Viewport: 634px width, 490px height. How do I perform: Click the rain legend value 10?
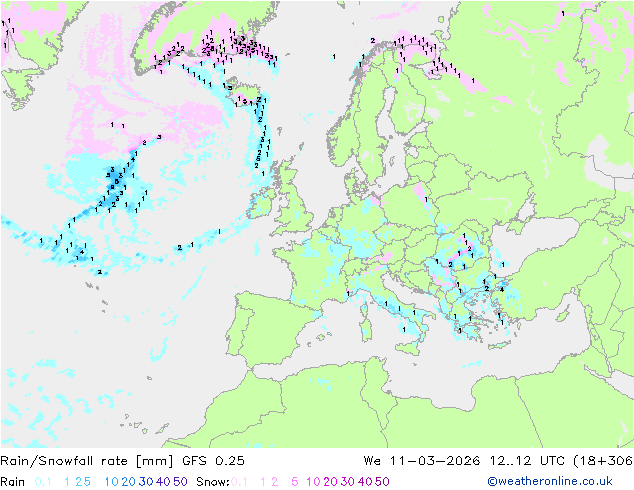coord(112,482)
